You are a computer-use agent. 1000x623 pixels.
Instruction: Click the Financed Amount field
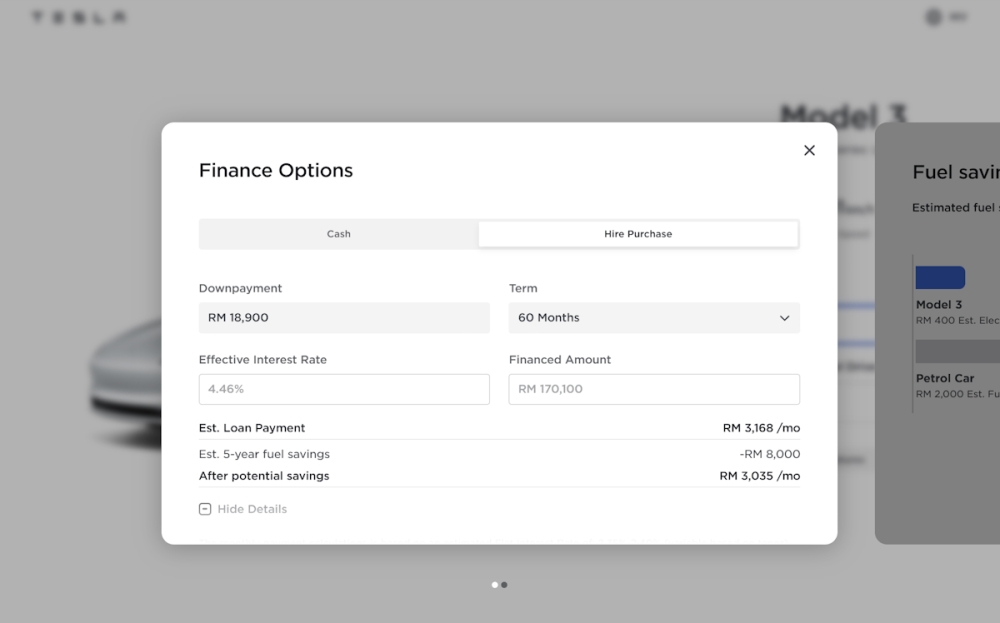(x=653, y=389)
